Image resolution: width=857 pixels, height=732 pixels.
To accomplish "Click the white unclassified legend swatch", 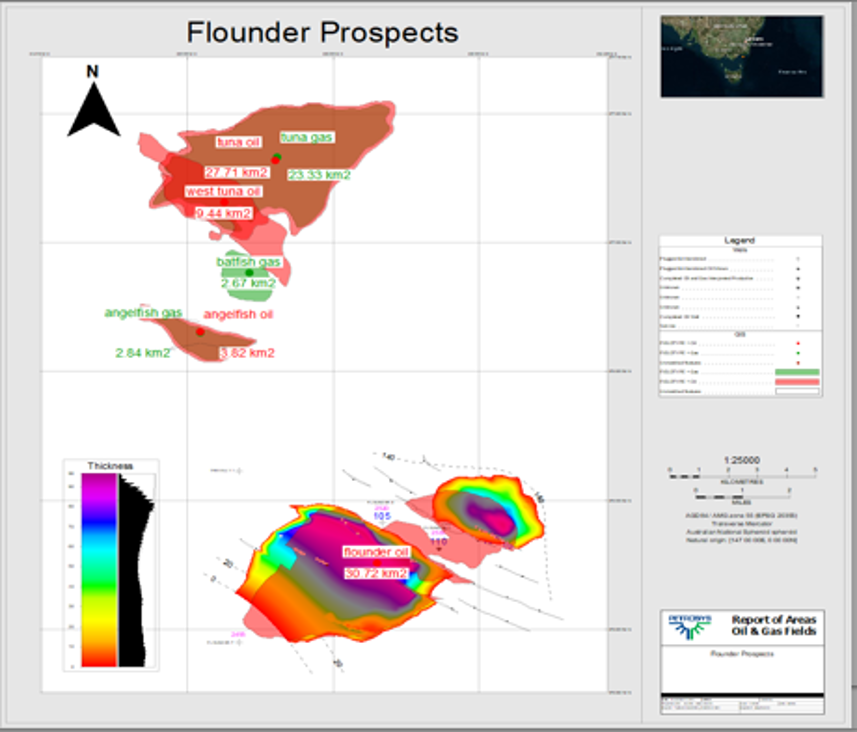I will pyautogui.click(x=797, y=391).
